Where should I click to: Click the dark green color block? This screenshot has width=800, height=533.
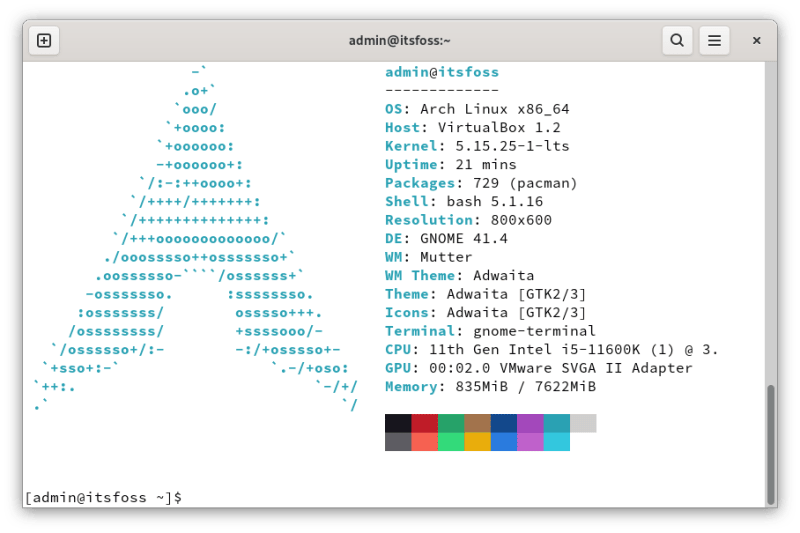[x=451, y=423]
